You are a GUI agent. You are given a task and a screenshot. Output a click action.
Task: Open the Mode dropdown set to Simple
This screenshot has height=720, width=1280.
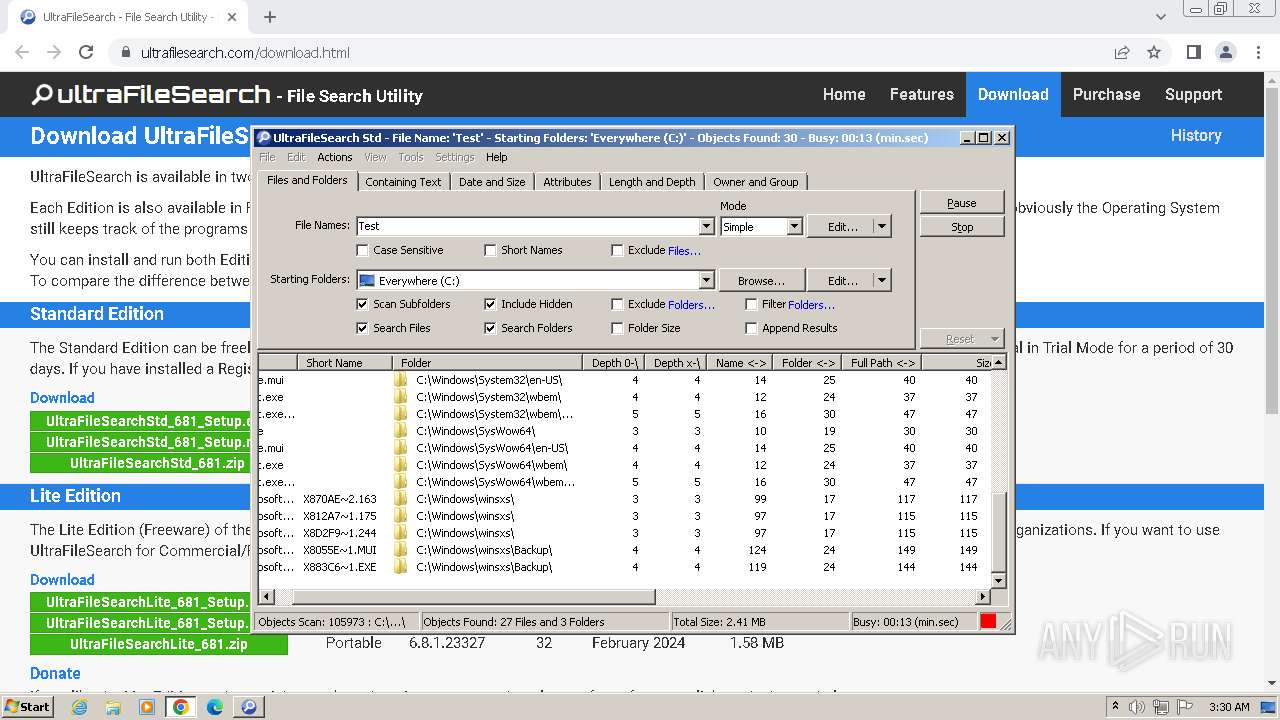(794, 227)
